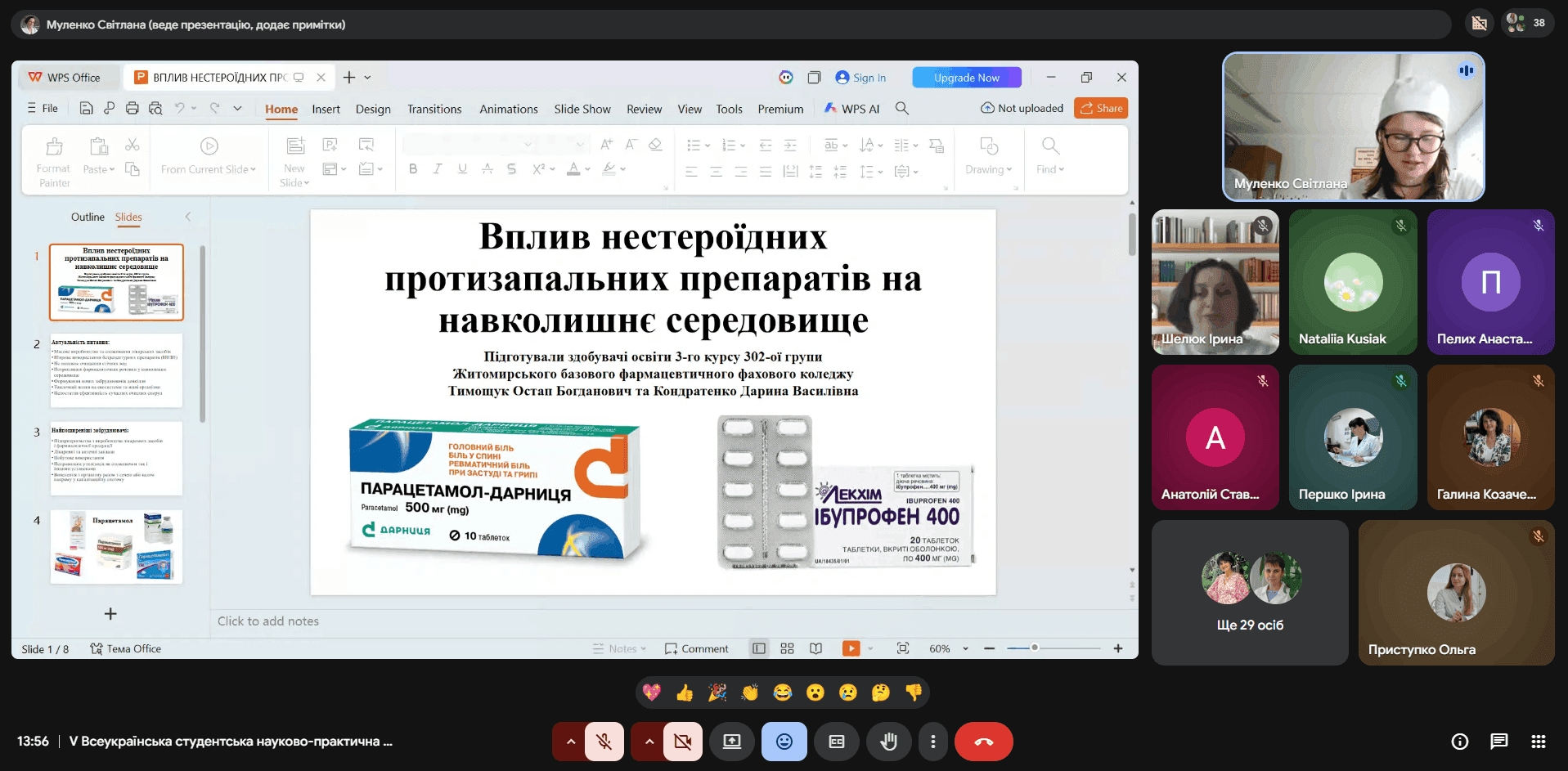Send party popper reaction

717,693
